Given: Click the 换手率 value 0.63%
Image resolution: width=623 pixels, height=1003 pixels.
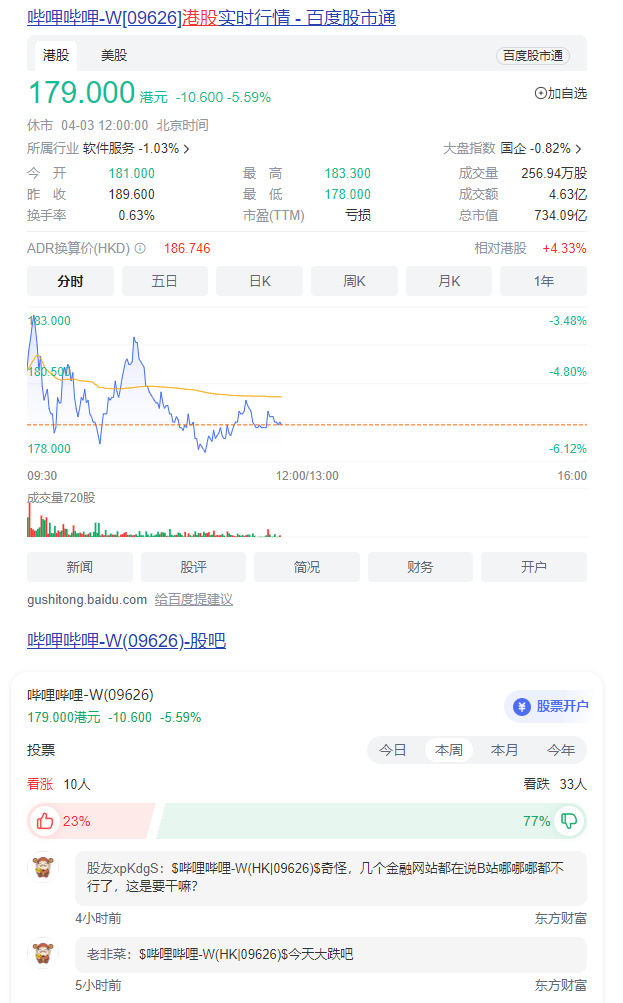Looking at the screenshot, I should click(x=136, y=216).
